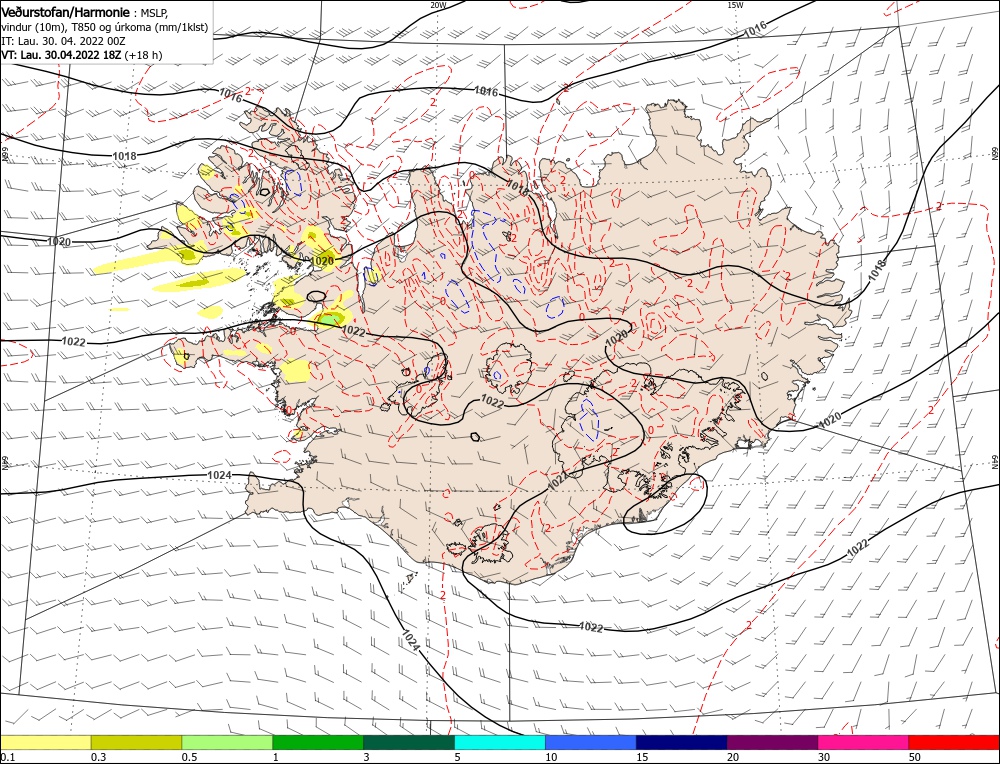Choose the green 1–3 mm legend swatch

pyautogui.click(x=318, y=742)
